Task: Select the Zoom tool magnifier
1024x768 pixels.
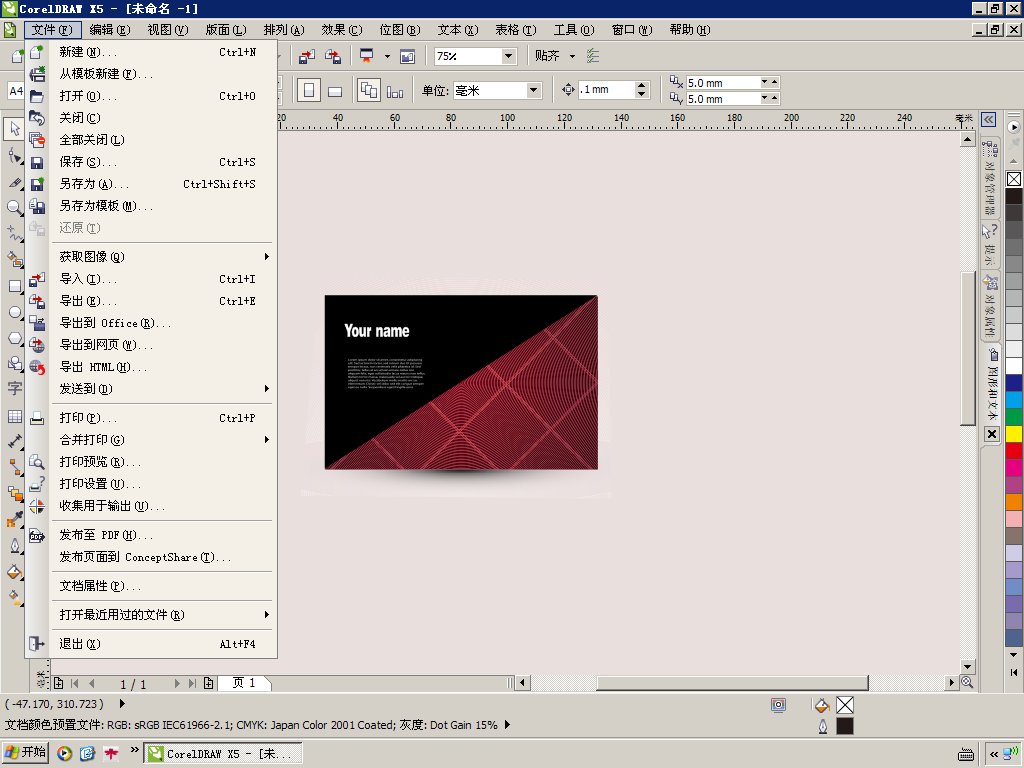Action: point(14,208)
